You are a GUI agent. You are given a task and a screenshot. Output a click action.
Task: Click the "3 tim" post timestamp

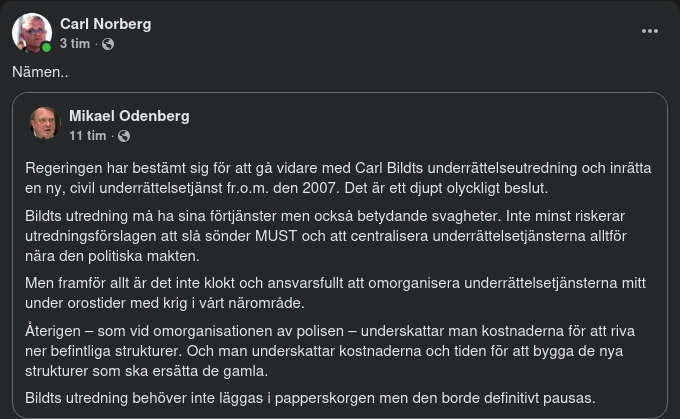tap(75, 44)
